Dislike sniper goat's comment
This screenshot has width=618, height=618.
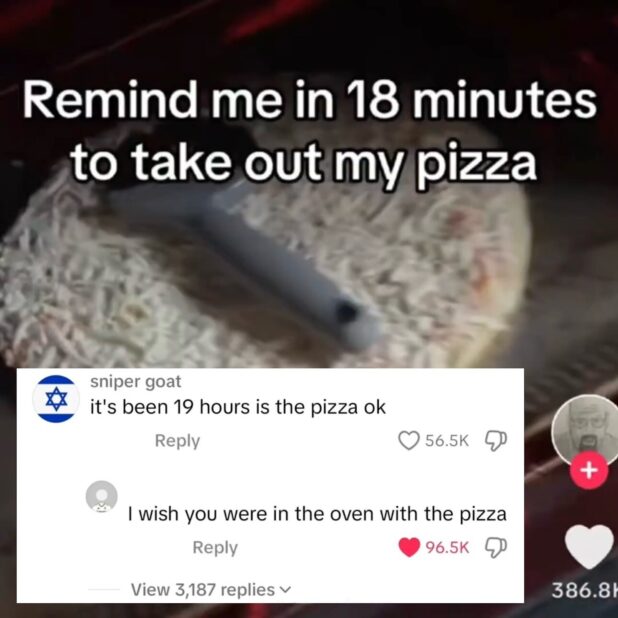click(496, 441)
